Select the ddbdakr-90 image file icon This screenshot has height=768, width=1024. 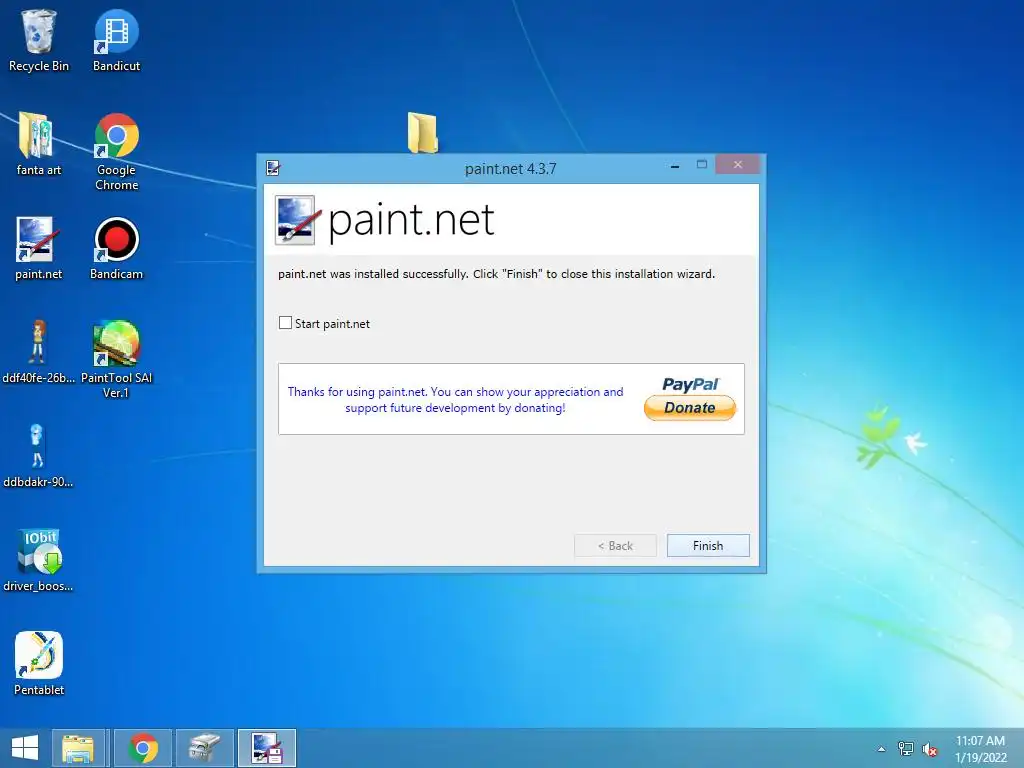coord(38,456)
